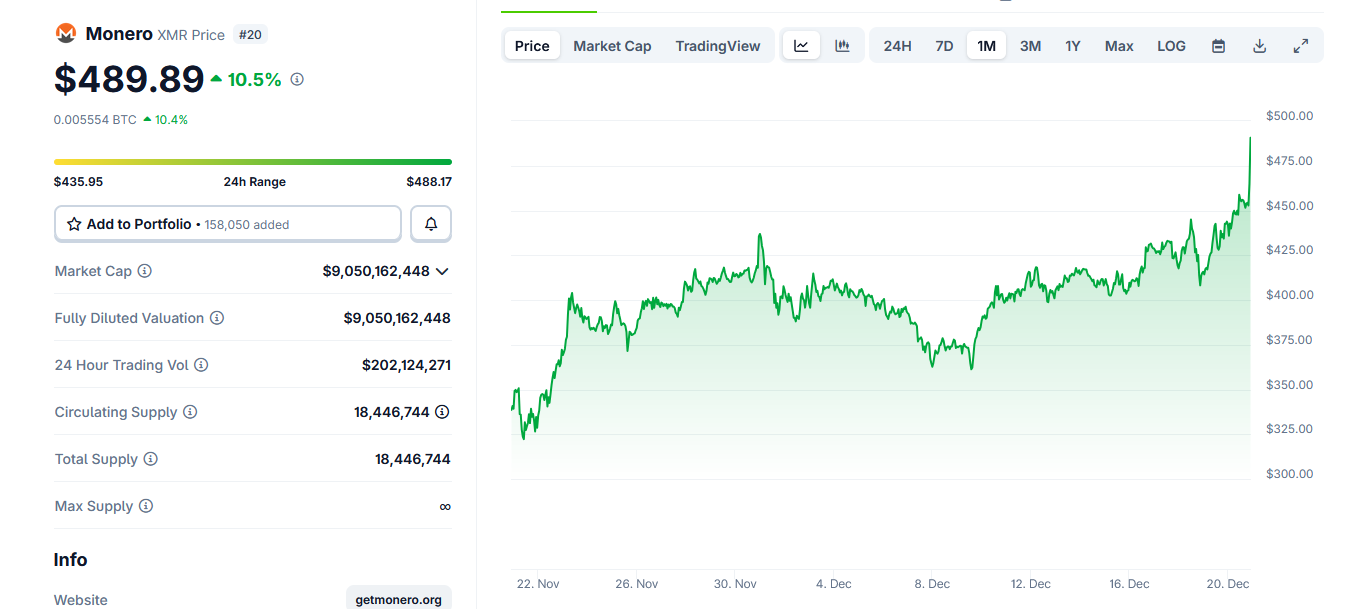Click the Total Supply 18,446,744 value
The image size is (1372, 609).
413,459
